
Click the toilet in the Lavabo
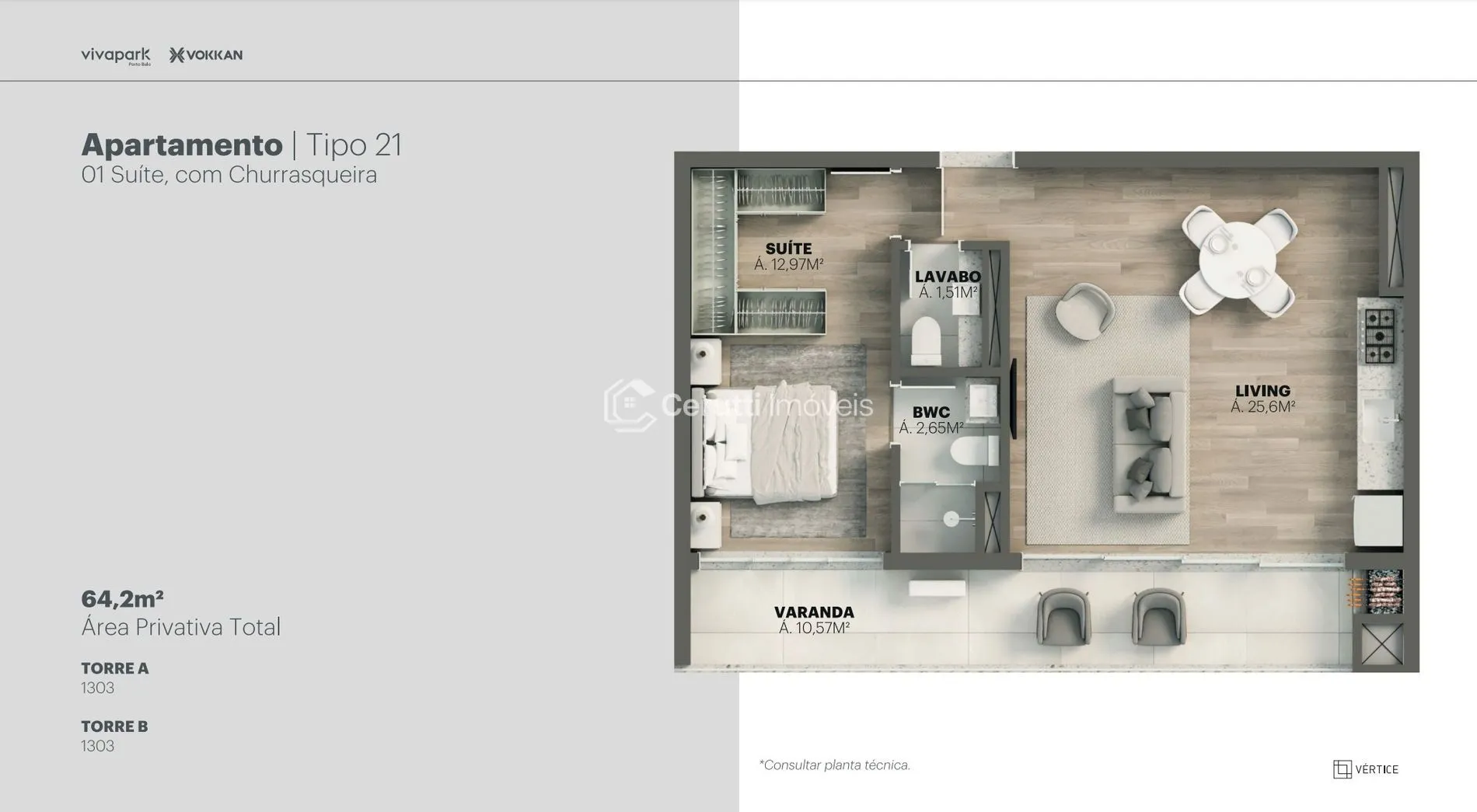tap(926, 340)
